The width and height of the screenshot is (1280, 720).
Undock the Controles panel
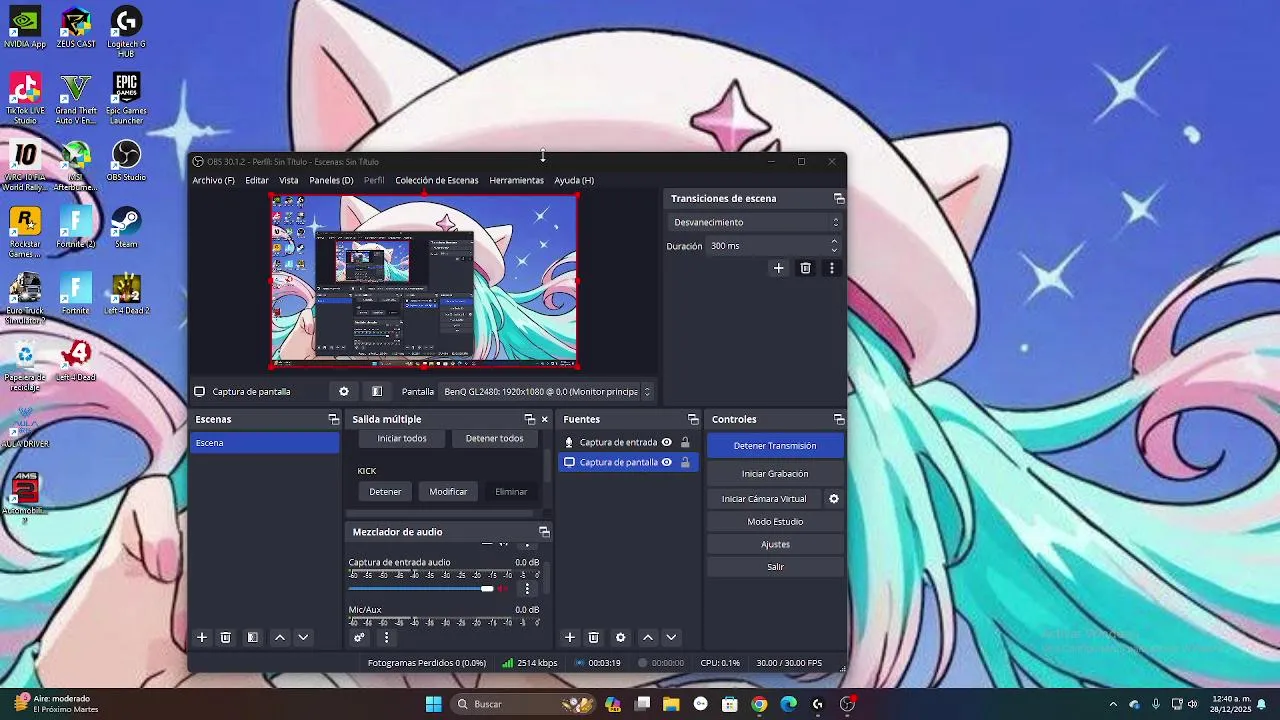pos(839,420)
